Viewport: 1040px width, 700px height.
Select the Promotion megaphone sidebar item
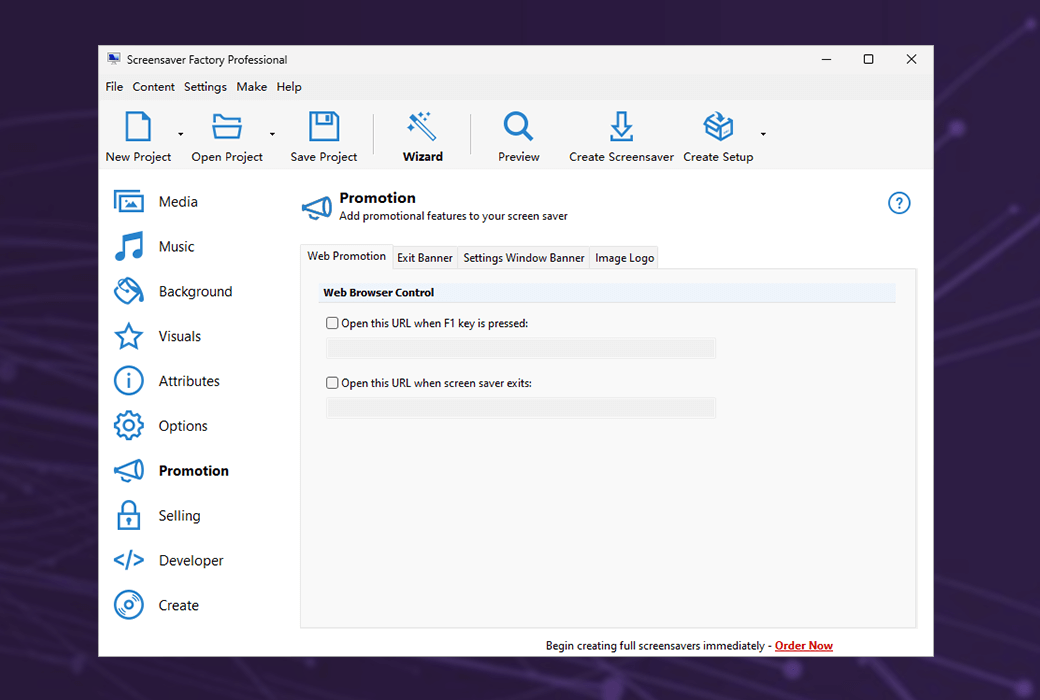click(171, 470)
